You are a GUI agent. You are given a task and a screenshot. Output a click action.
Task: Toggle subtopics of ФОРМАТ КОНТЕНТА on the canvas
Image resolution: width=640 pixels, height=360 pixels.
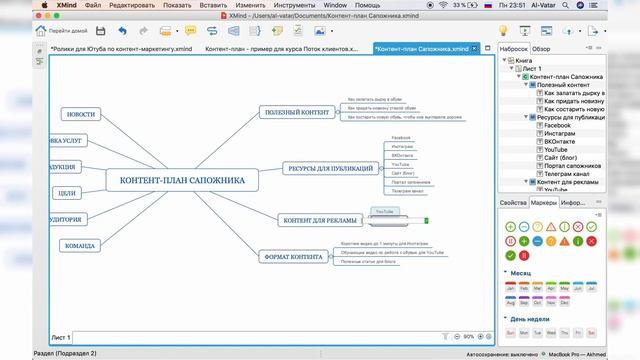coord(331,257)
